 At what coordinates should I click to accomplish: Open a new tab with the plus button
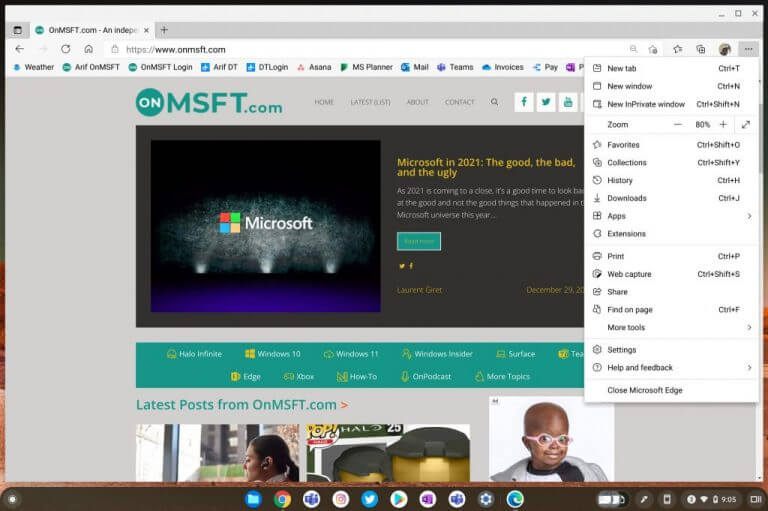pyautogui.click(x=164, y=30)
